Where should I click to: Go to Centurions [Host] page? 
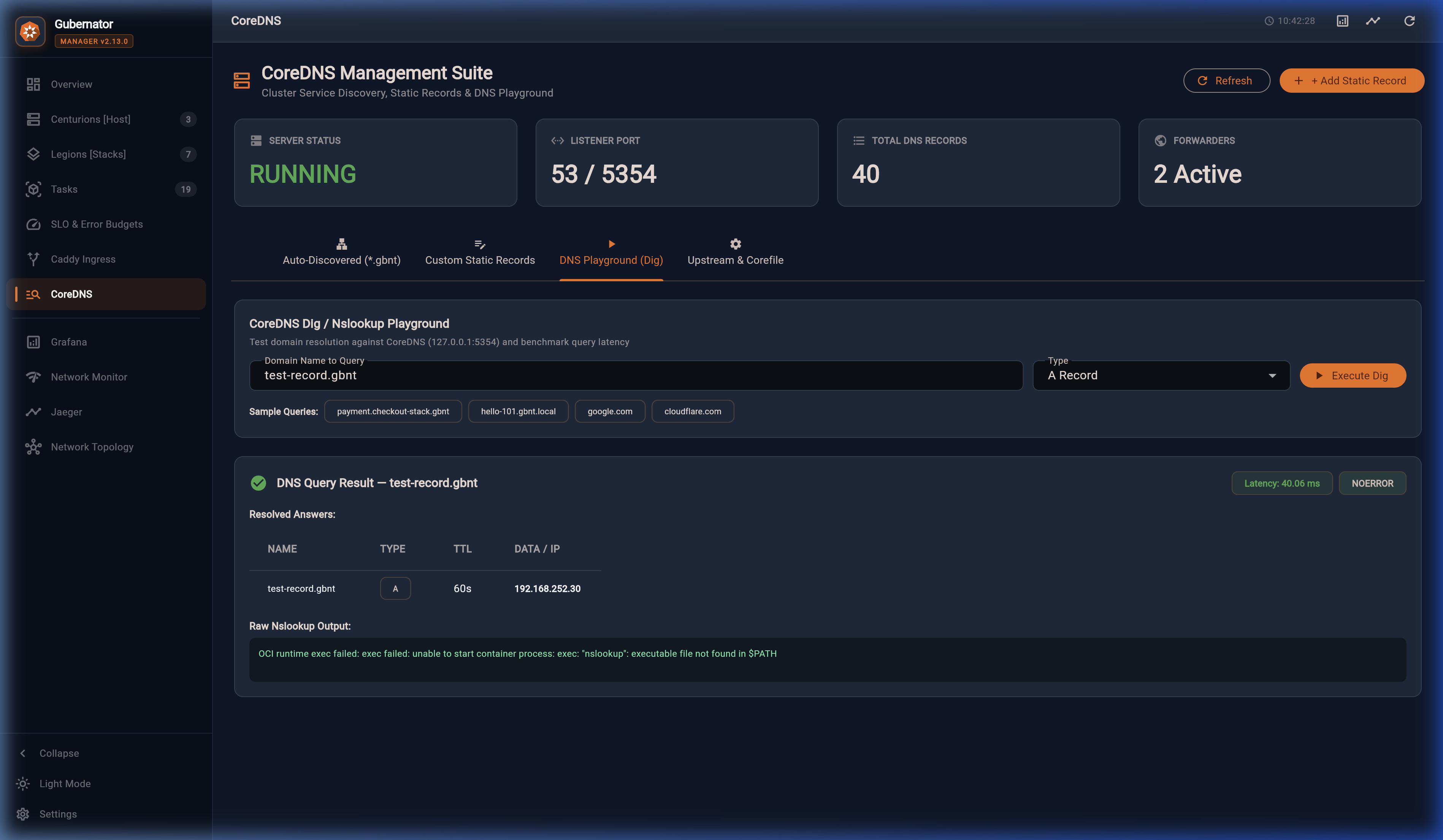[x=106, y=119]
